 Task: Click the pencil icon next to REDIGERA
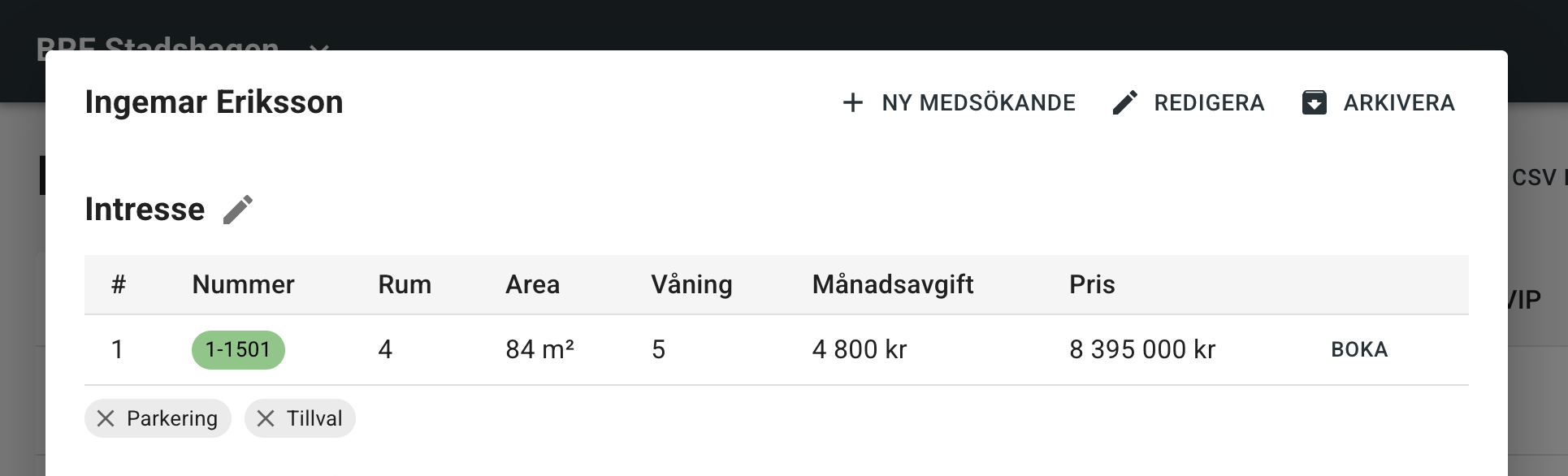(1125, 103)
